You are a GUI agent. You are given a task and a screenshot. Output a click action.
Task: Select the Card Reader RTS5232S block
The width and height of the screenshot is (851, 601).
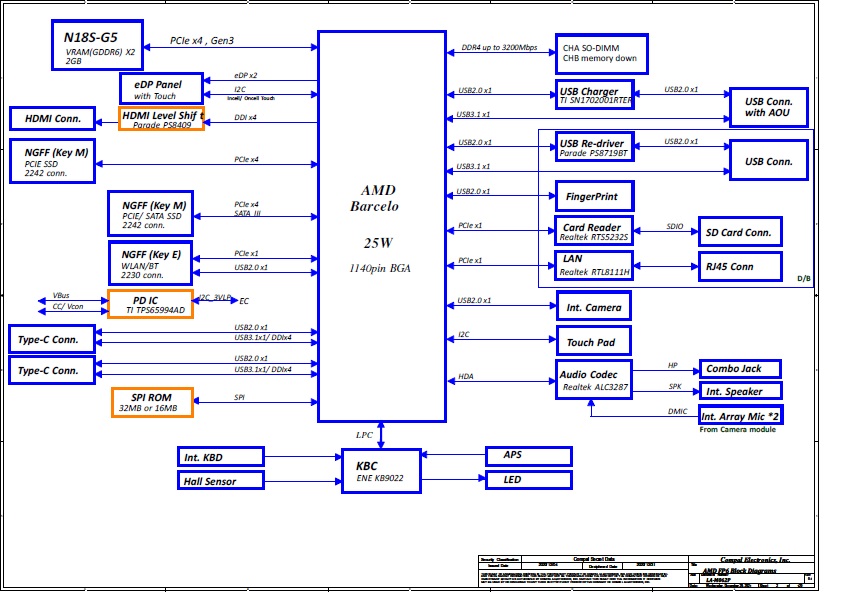pos(595,231)
